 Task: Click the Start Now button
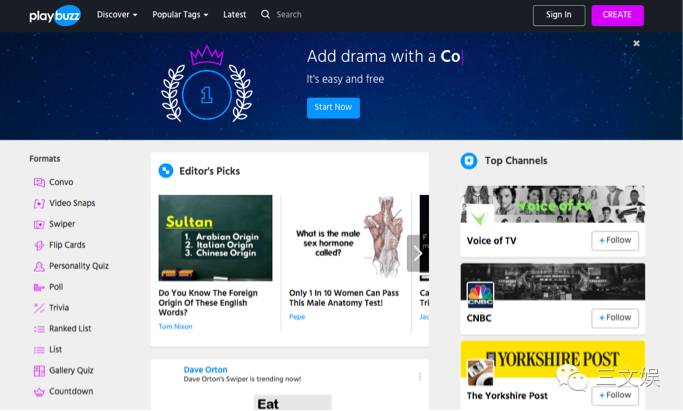(333, 108)
